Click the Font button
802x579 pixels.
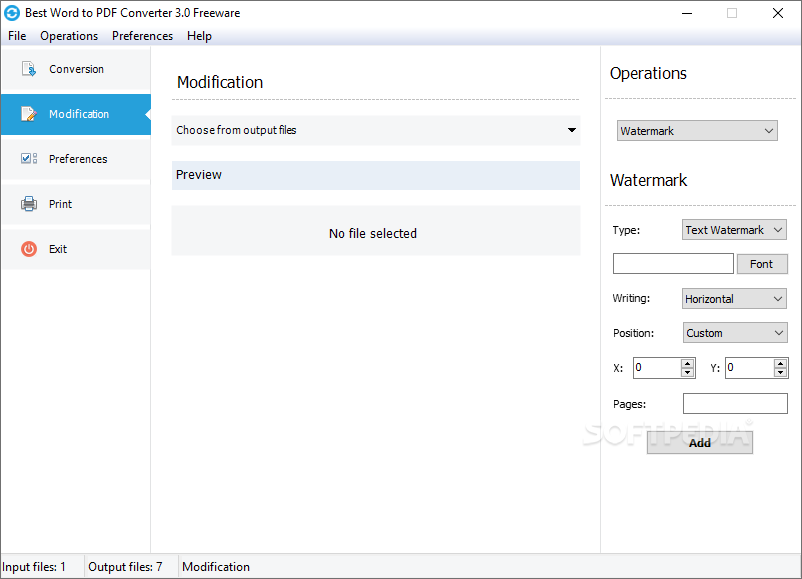[762, 264]
